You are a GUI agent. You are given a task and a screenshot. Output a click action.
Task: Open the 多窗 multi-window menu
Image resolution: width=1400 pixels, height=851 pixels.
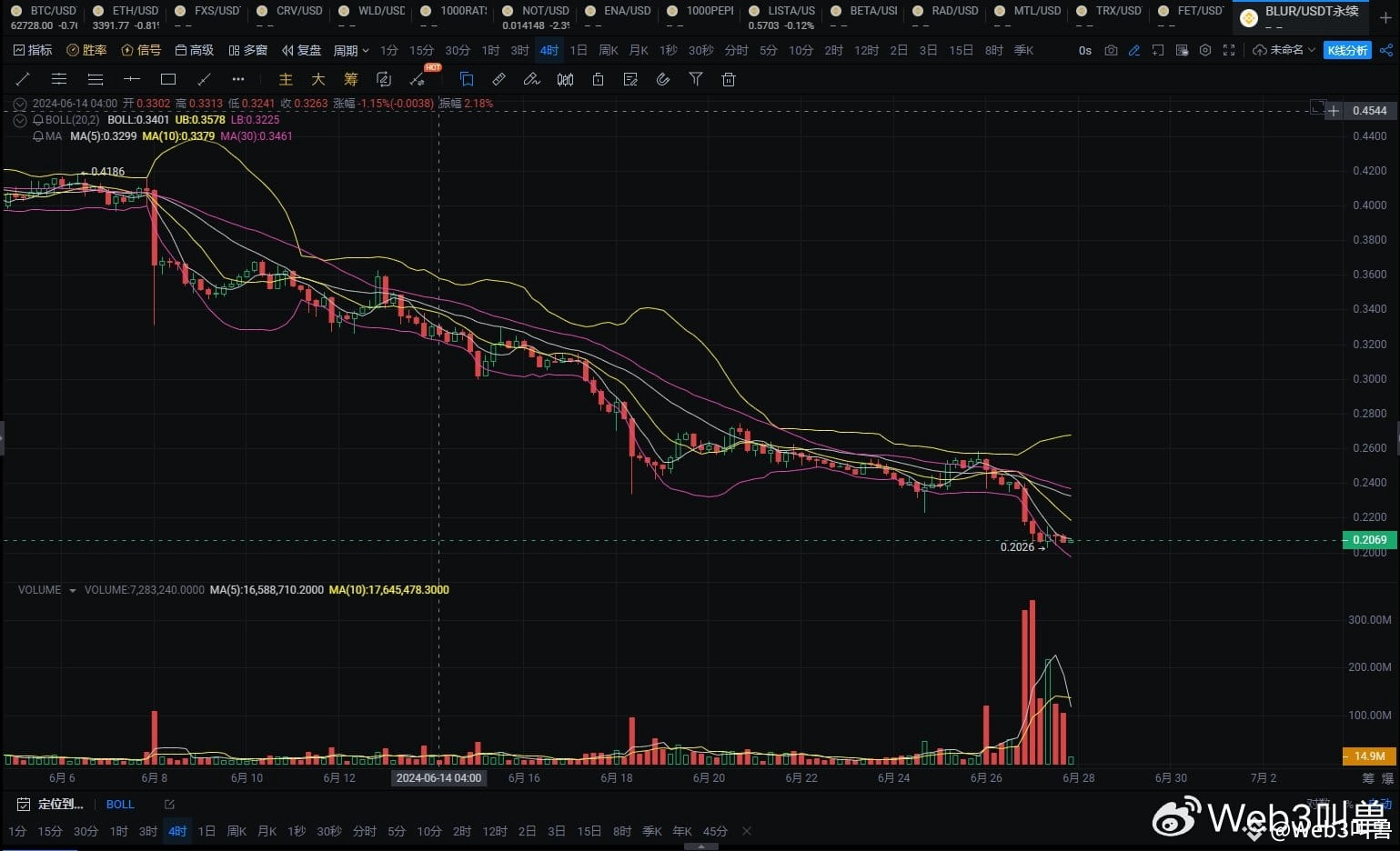coord(248,50)
